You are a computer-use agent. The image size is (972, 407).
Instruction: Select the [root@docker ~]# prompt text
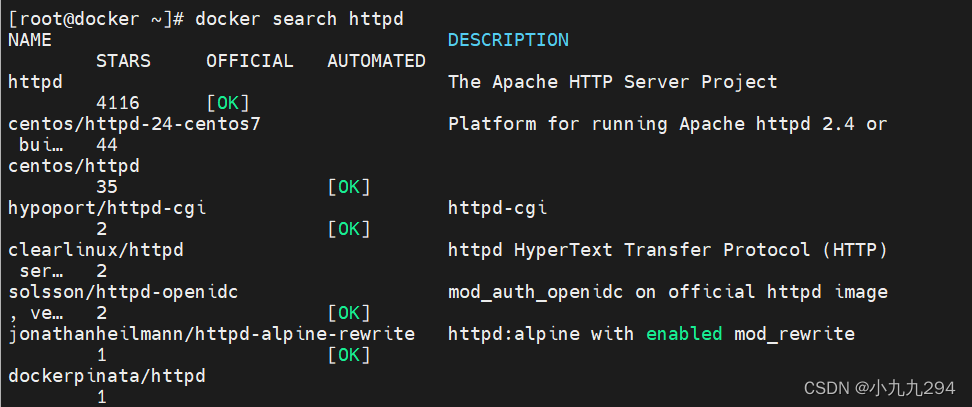pos(96,19)
